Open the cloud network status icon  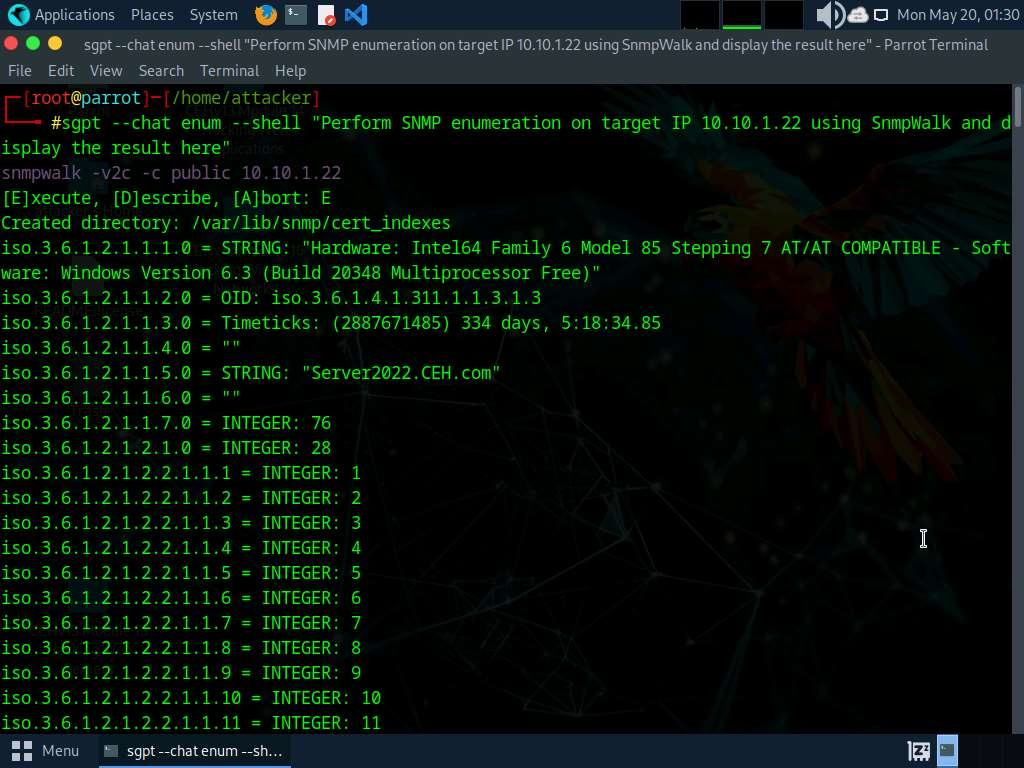(x=858, y=15)
